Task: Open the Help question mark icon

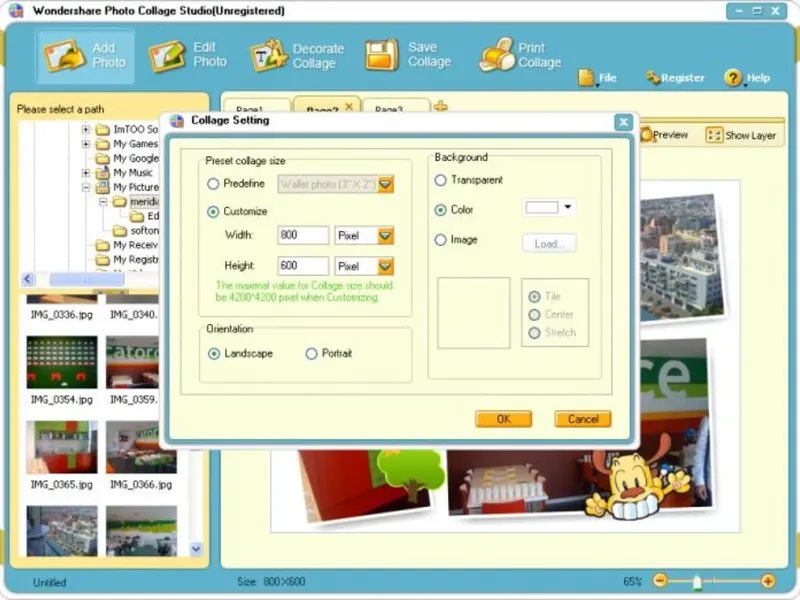Action: (733, 78)
